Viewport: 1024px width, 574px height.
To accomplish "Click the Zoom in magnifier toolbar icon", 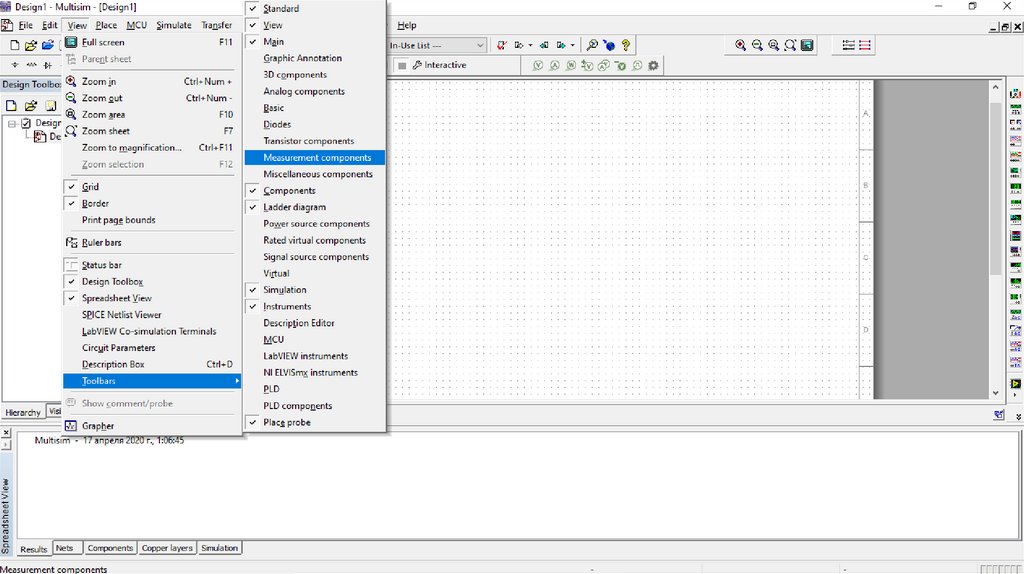I will point(740,45).
